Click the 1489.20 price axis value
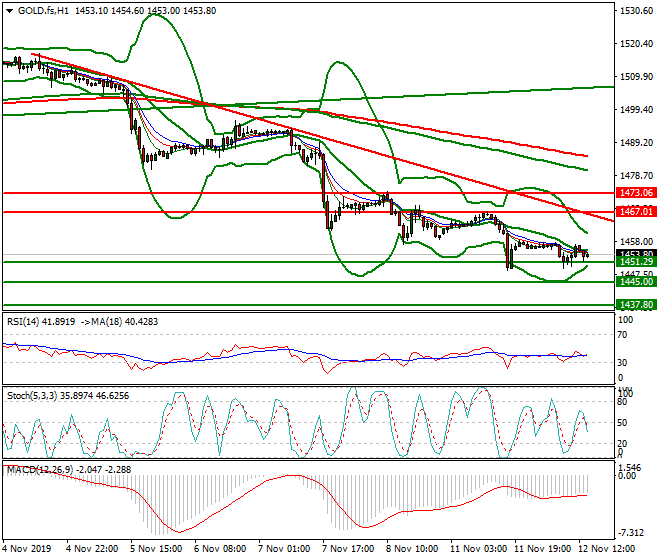 (636, 143)
